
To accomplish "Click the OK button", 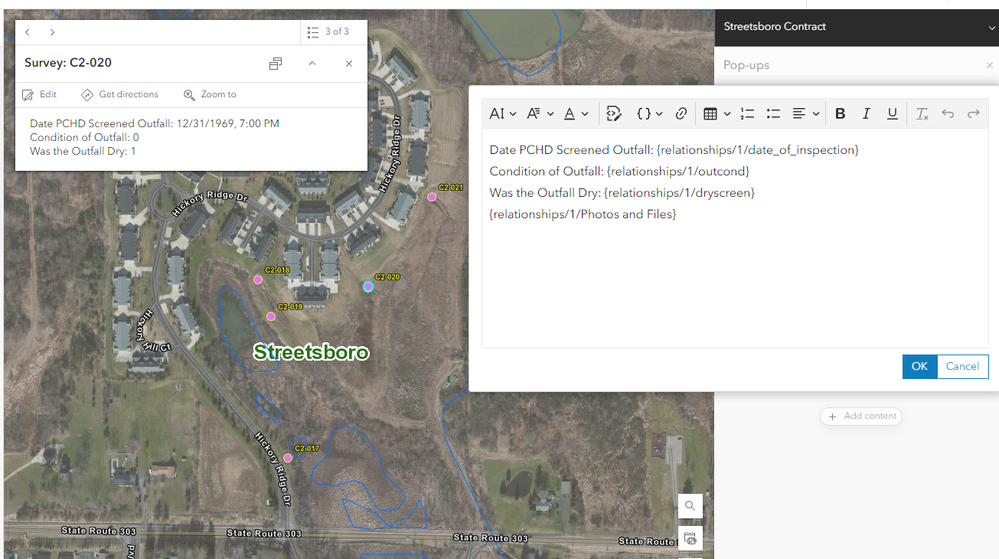I will pos(919,367).
